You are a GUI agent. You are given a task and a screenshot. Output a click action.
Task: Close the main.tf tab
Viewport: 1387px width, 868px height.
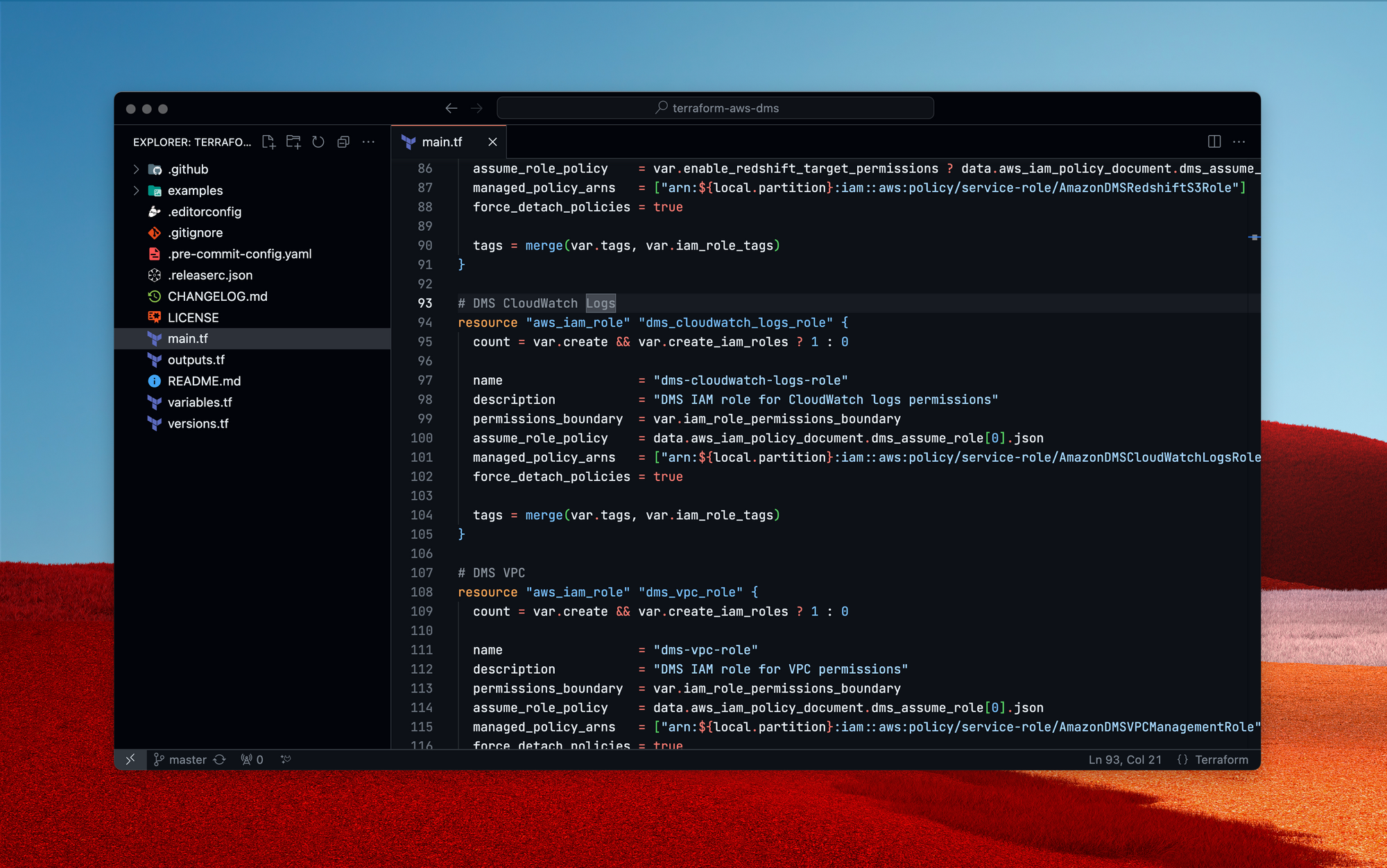[x=492, y=142]
